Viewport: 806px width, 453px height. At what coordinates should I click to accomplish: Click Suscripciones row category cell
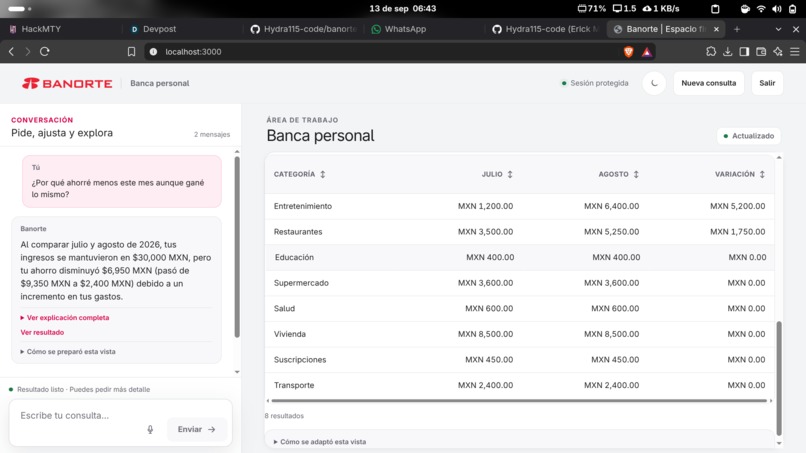300,360
